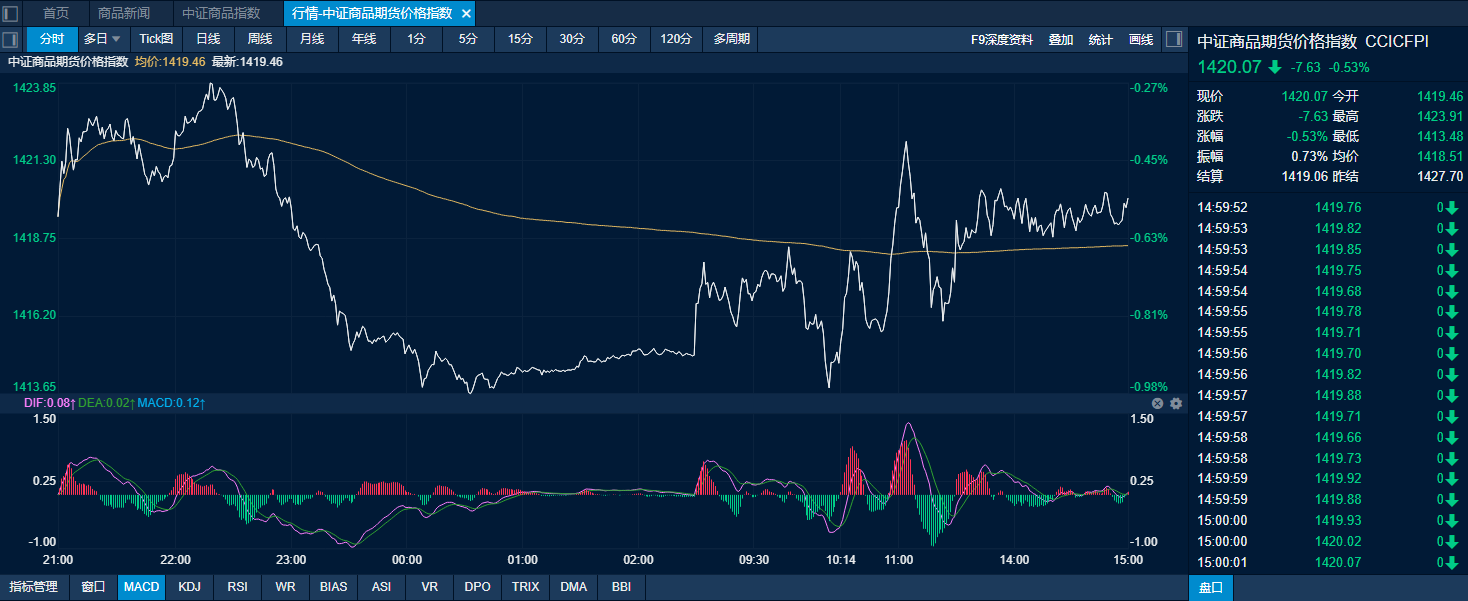Click the 画线 drawing button
The image size is (1468, 601).
tap(1140, 39)
